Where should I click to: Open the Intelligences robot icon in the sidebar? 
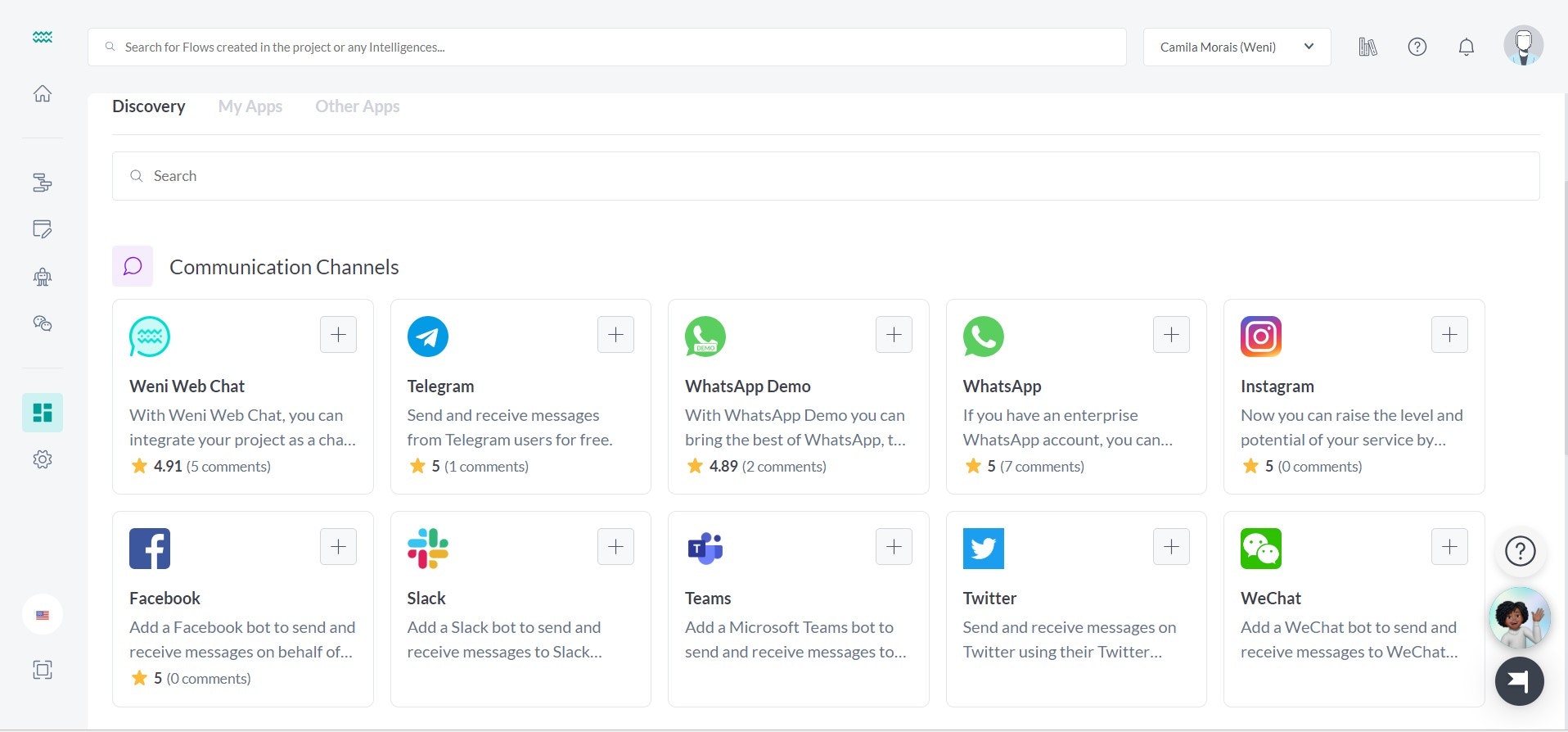pos(43,277)
